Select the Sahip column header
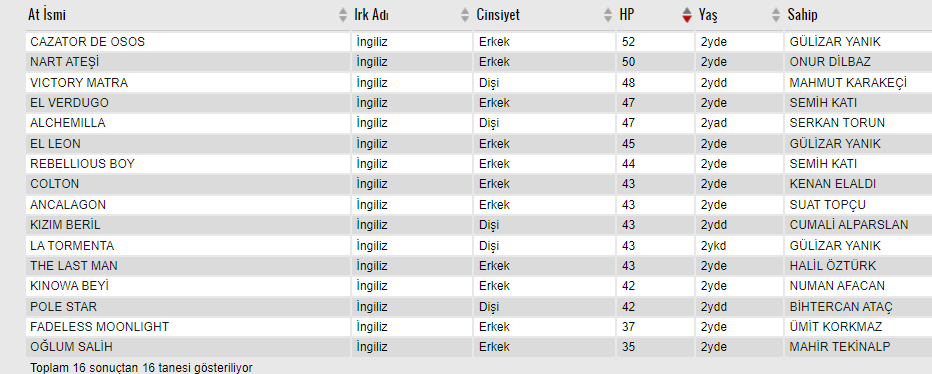932x374 pixels. click(803, 15)
